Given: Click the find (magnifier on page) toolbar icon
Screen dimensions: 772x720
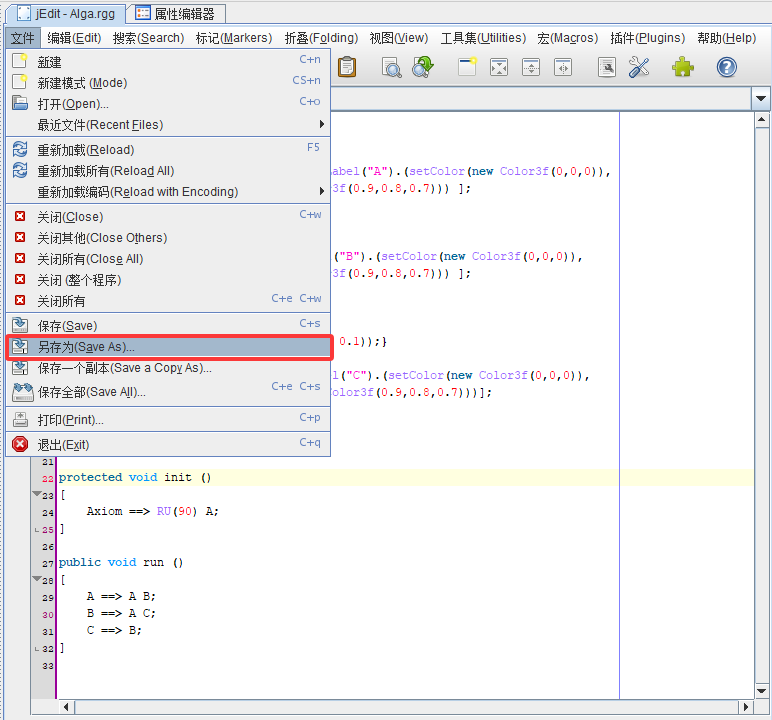Looking at the screenshot, I should point(391,67).
